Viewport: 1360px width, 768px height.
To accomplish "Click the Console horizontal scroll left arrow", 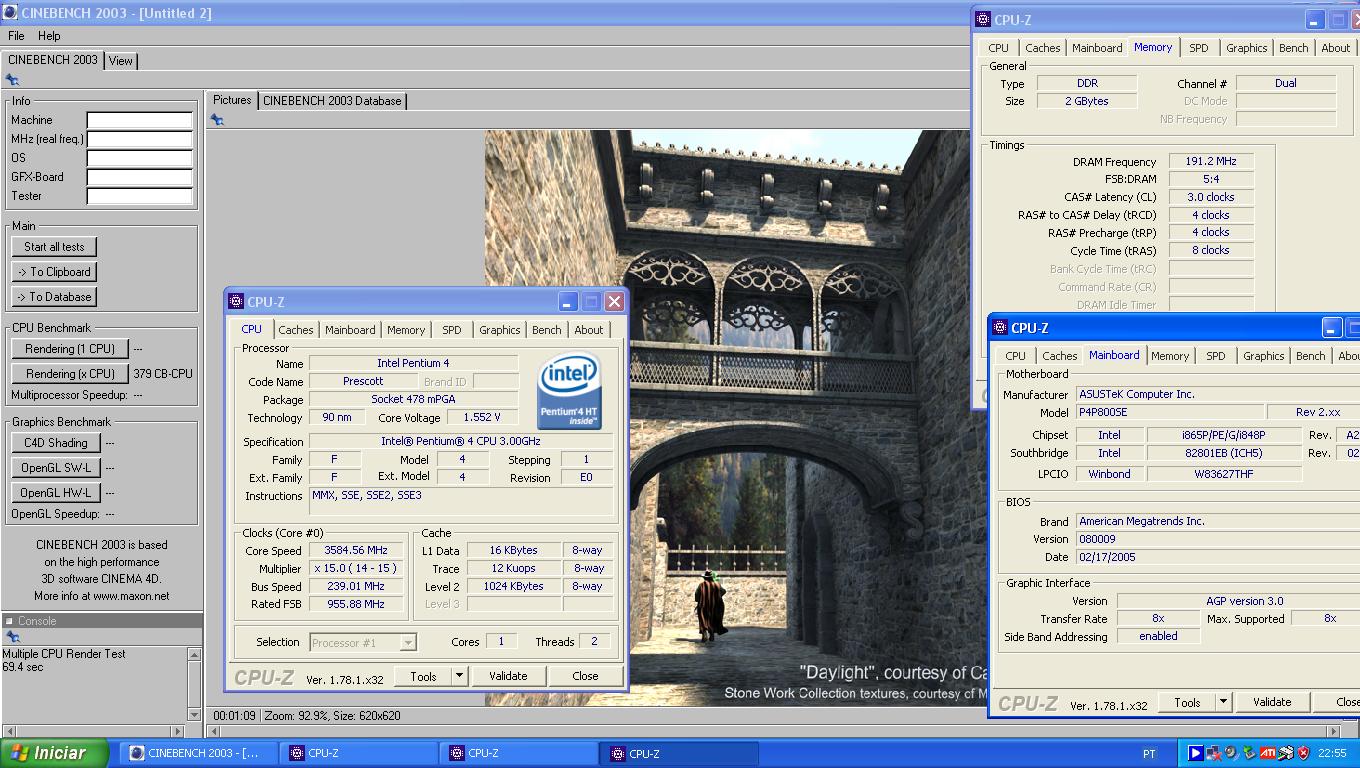I will coord(8,730).
